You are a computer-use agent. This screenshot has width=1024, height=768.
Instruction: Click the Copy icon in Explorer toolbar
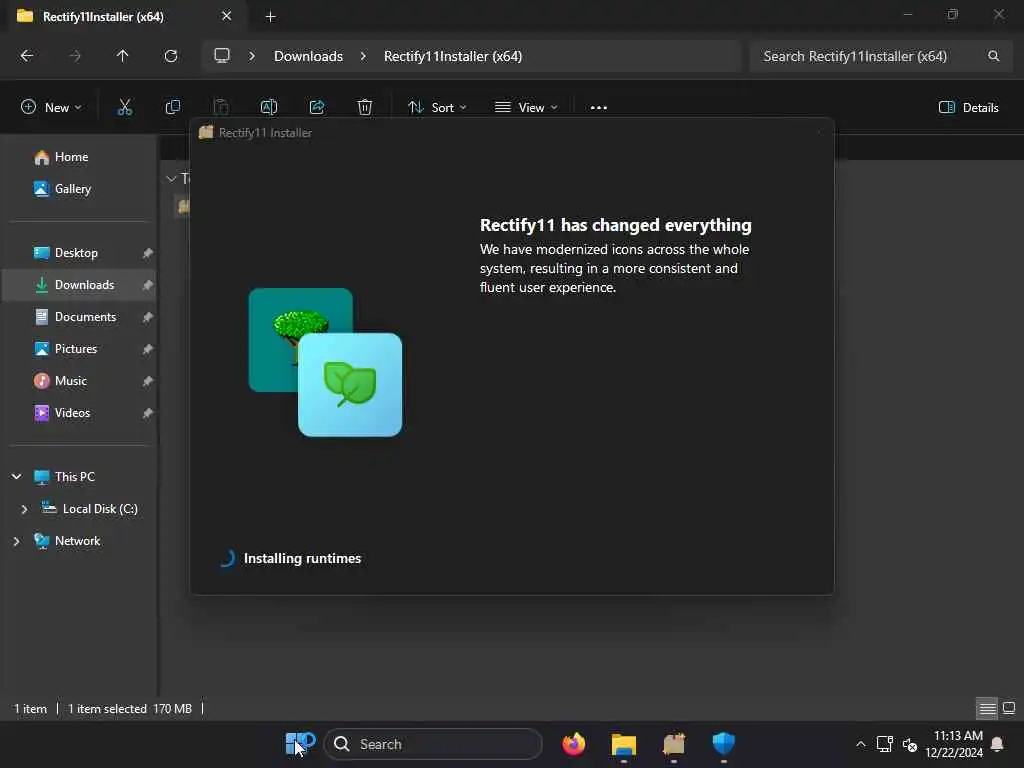coord(172,107)
